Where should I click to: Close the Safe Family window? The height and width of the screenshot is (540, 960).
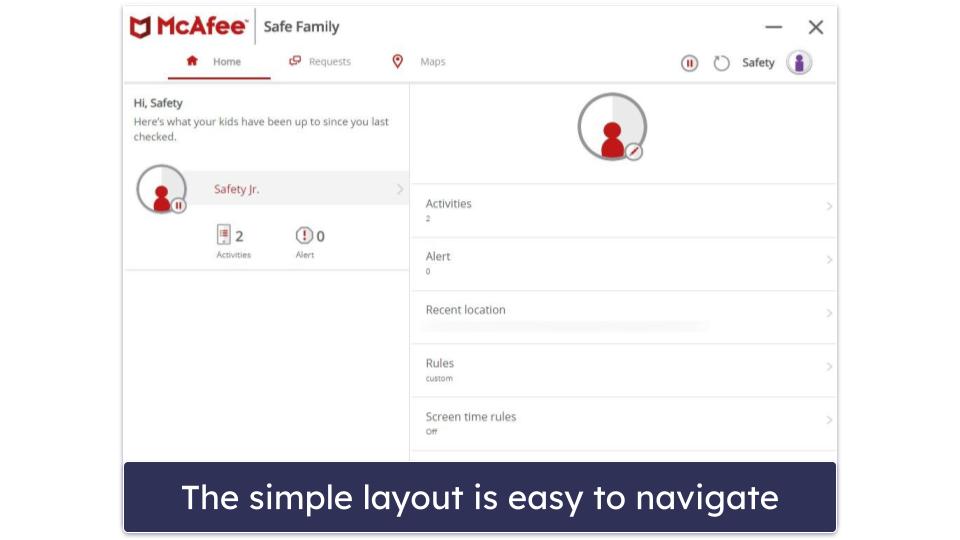coord(816,27)
